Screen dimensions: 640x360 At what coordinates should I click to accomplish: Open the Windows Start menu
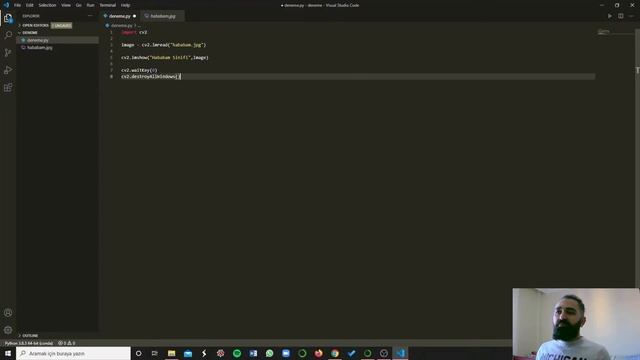coord(8,353)
